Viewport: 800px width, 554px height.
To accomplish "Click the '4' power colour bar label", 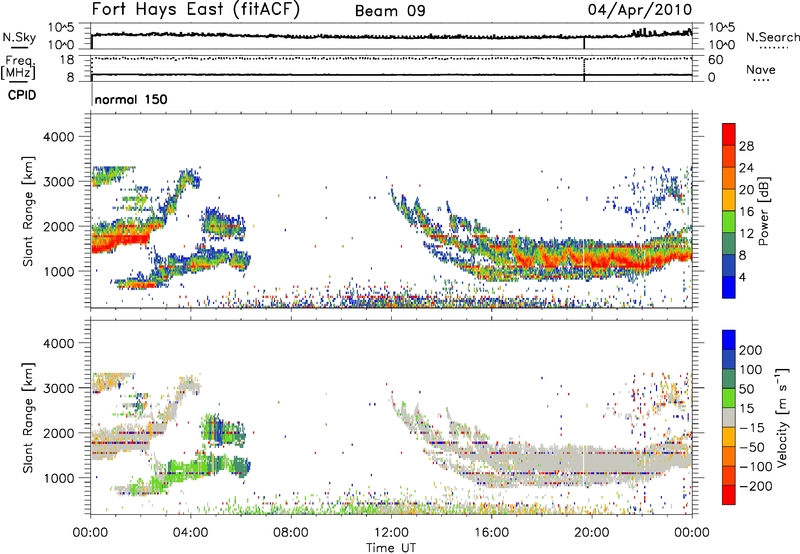I will [743, 277].
